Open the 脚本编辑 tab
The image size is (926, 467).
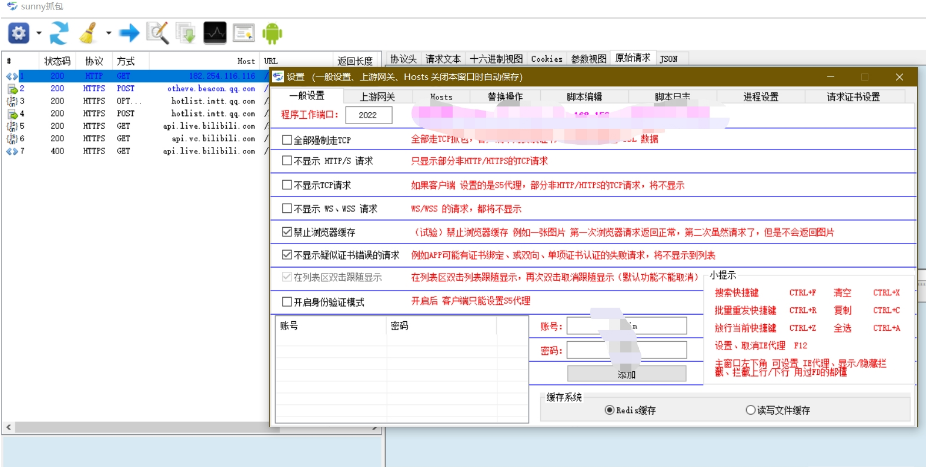pyautogui.click(x=585, y=97)
